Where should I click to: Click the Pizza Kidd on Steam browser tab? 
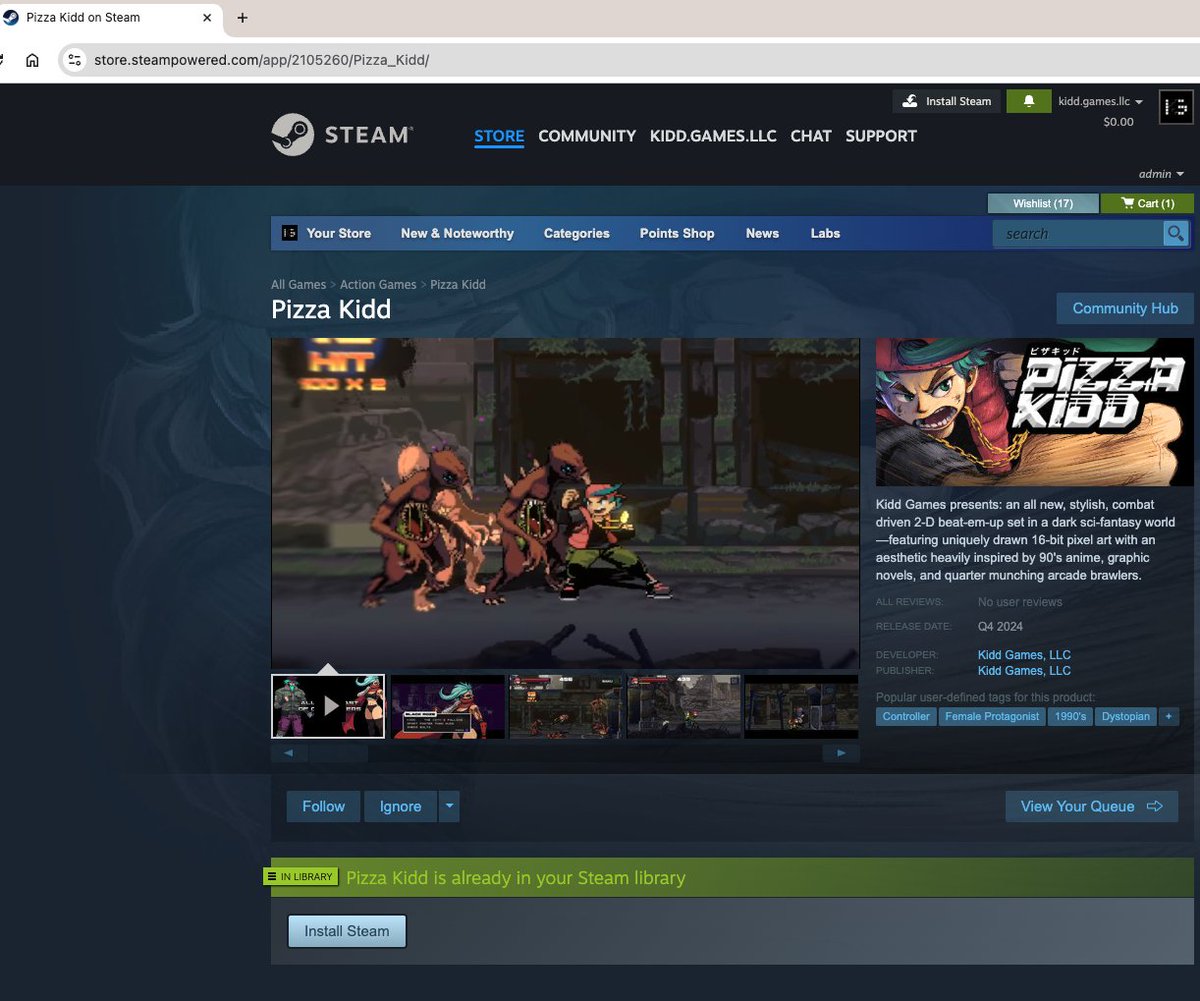110,18
